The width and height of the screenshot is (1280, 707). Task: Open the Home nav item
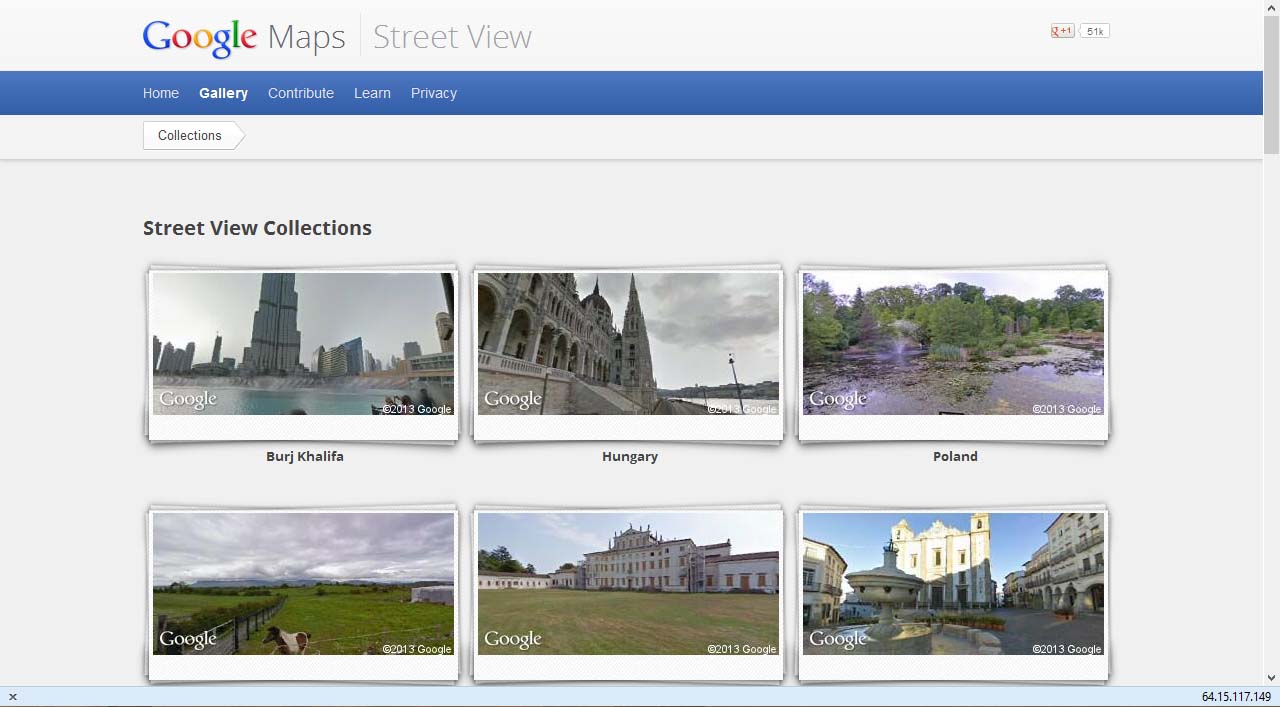pyautogui.click(x=161, y=93)
